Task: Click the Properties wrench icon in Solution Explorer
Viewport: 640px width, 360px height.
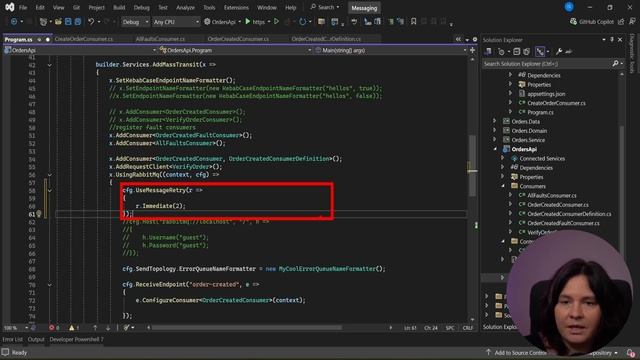Action: tap(559, 51)
